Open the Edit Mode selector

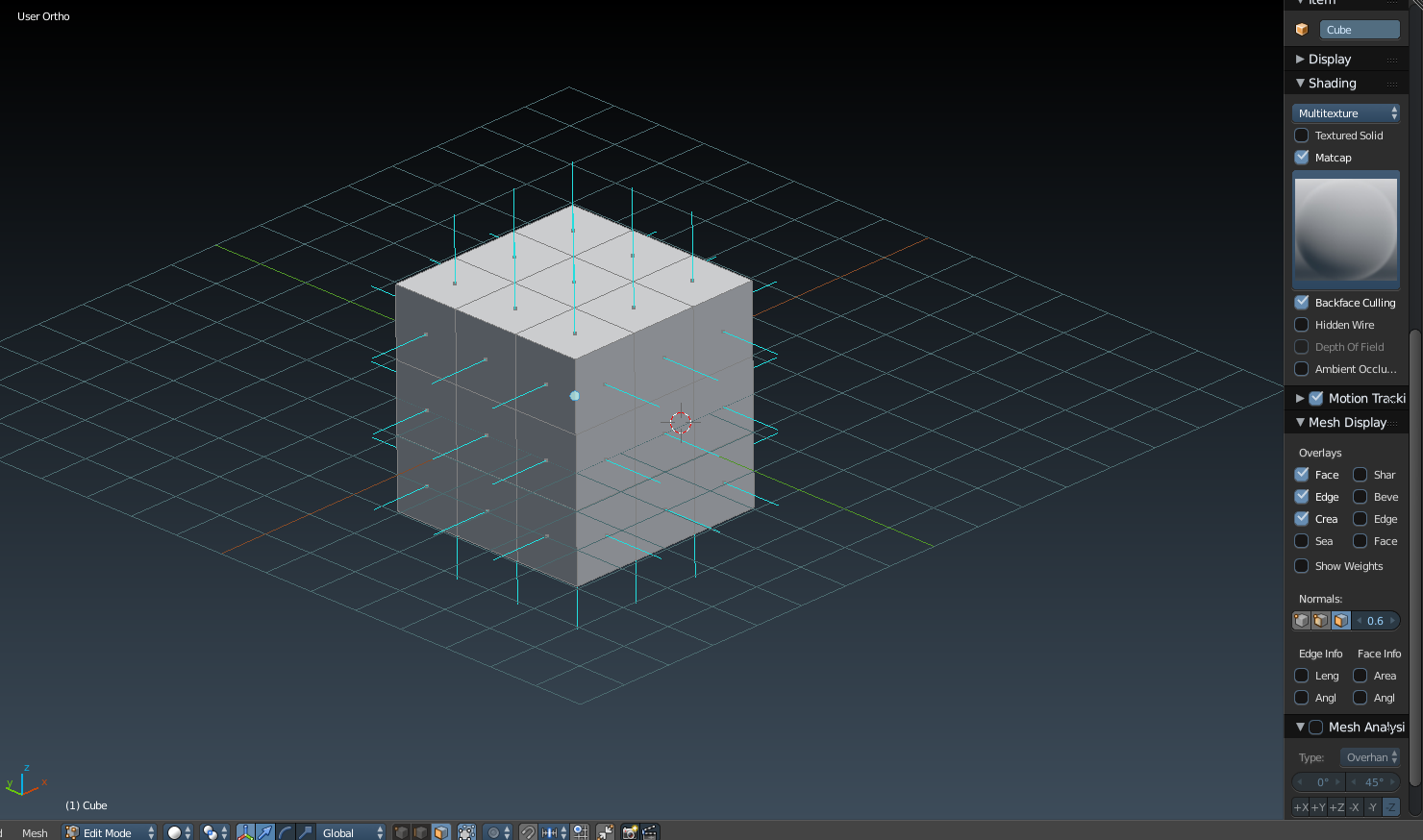click(110, 832)
